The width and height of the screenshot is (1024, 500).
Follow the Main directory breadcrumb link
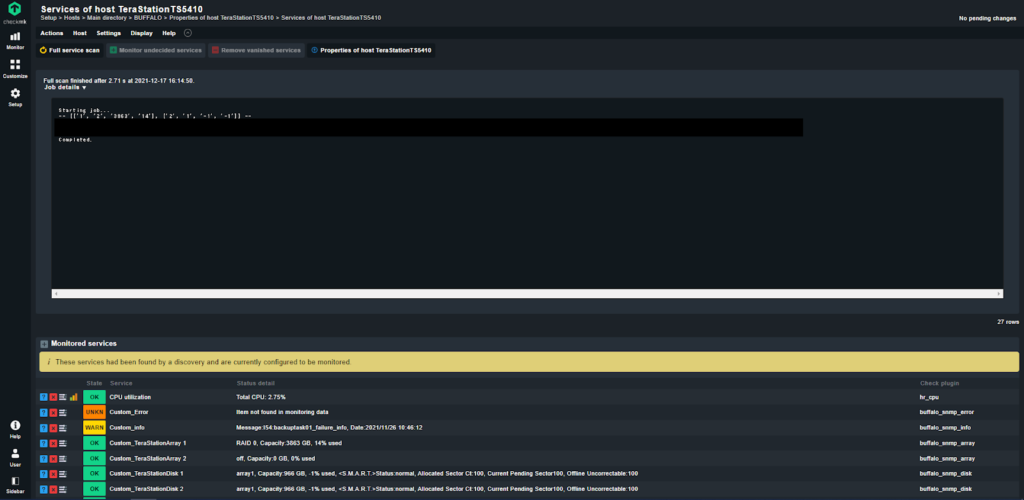(106, 18)
